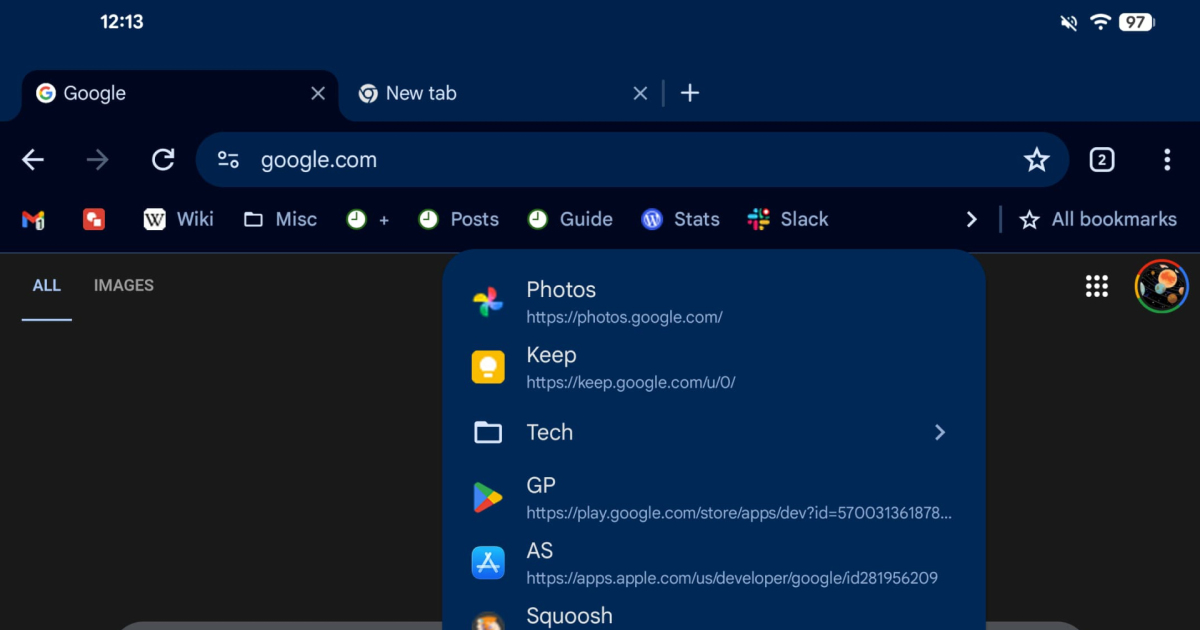The height and width of the screenshot is (630, 1200).
Task: Reload the page with the refresh icon
Action: point(163,160)
